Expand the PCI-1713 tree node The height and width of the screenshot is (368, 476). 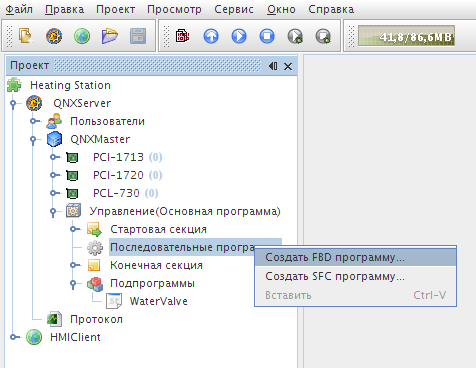[x=54, y=157]
